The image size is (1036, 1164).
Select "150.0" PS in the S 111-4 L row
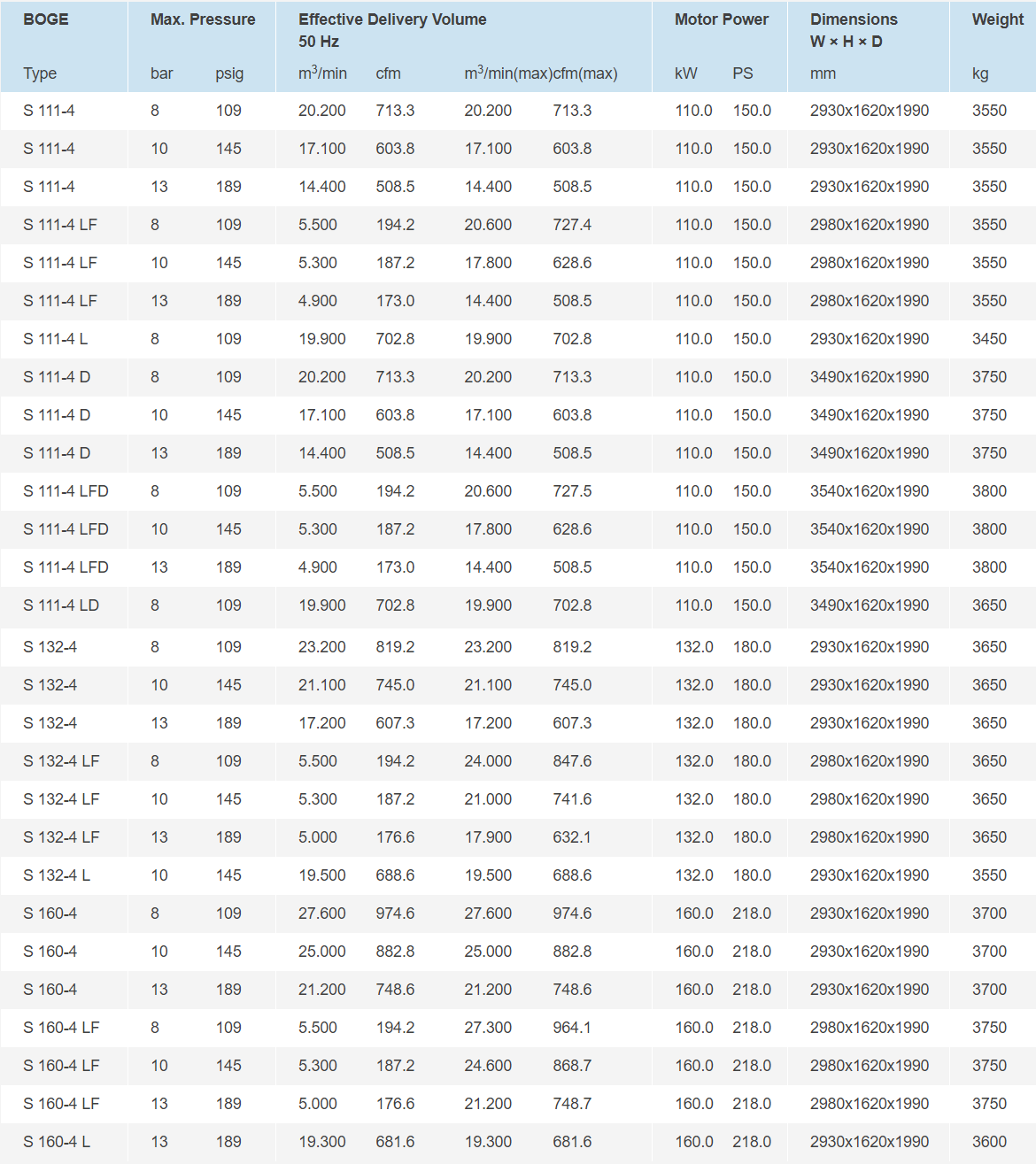coord(752,339)
